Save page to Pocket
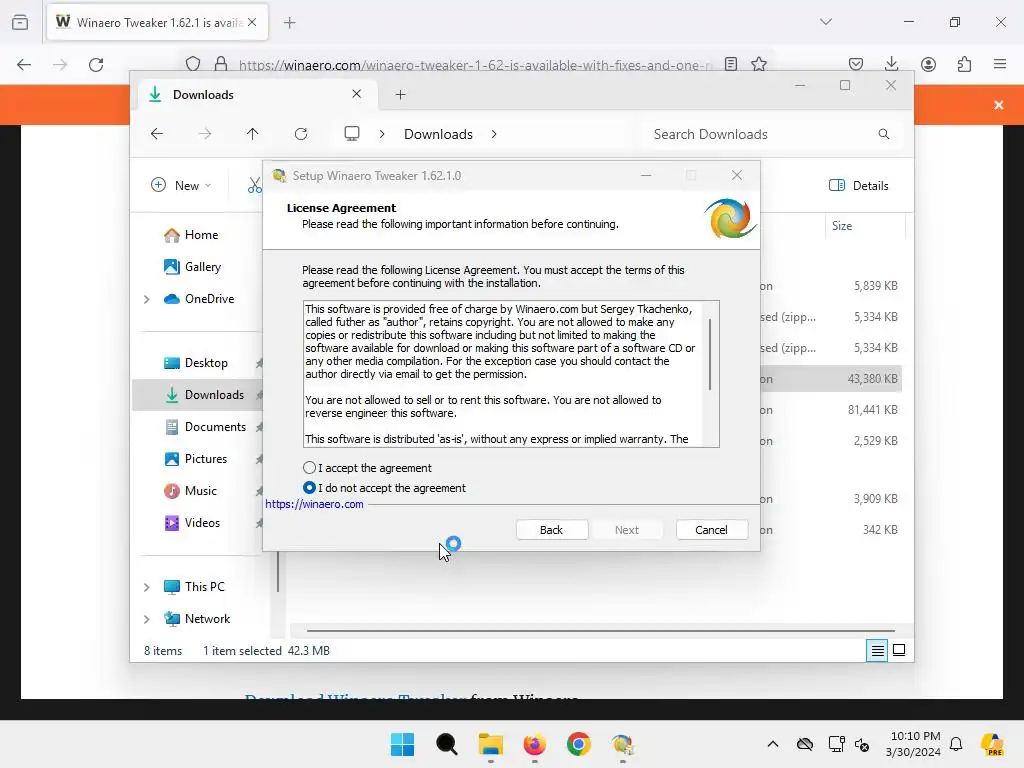This screenshot has width=1024, height=768. [856, 64]
